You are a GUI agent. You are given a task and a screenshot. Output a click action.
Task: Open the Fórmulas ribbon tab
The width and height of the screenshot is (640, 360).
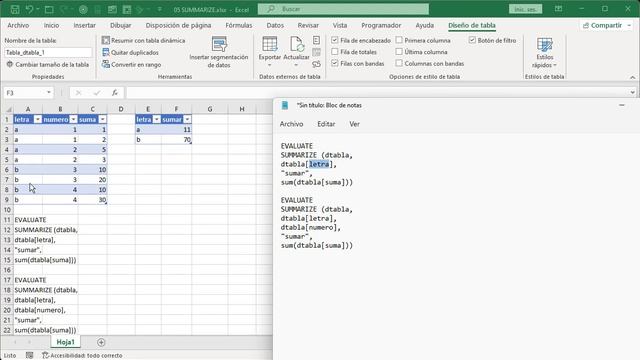pos(239,25)
